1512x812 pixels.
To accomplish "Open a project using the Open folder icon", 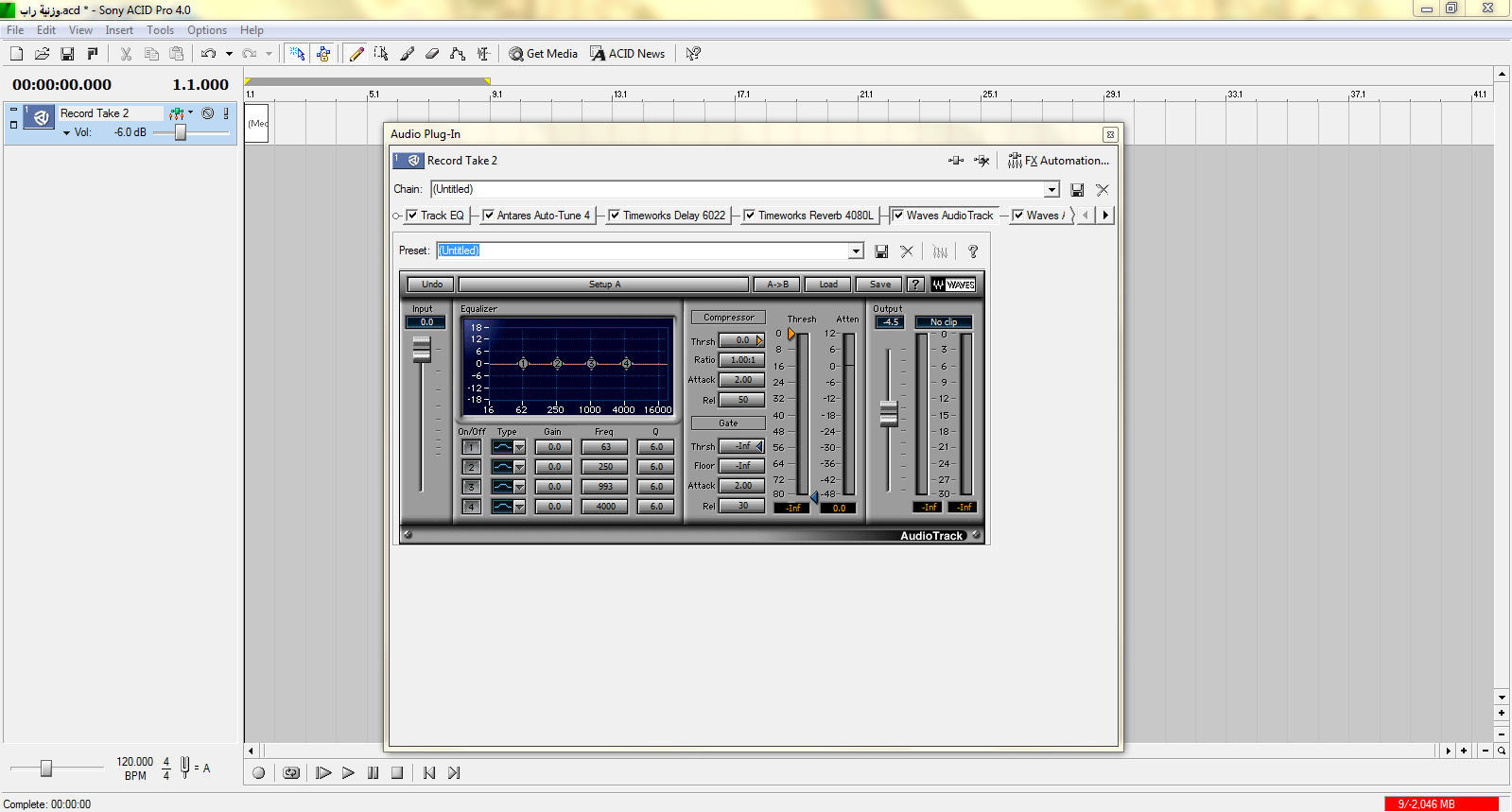I will pos(42,54).
